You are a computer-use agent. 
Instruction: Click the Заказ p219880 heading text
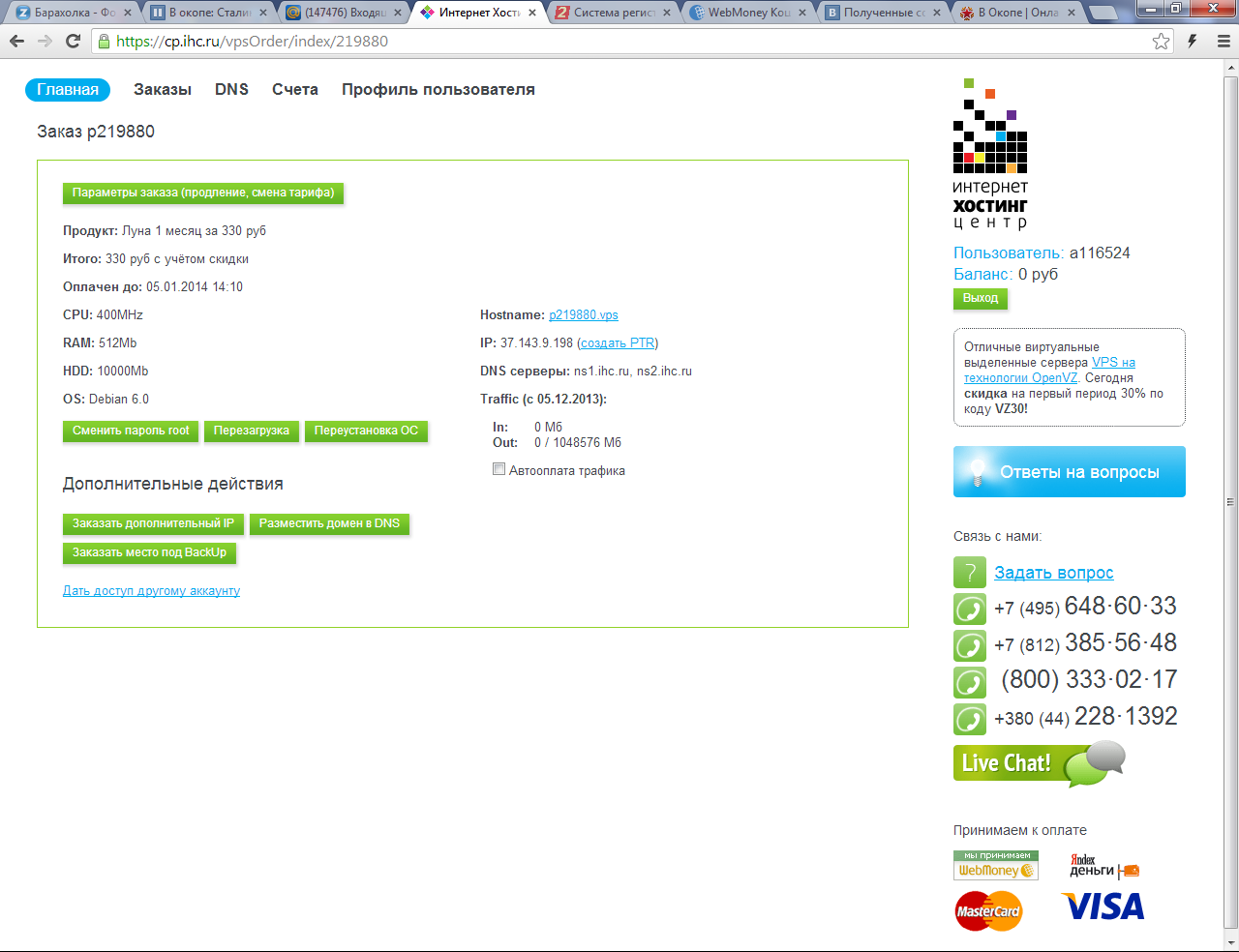[96, 132]
